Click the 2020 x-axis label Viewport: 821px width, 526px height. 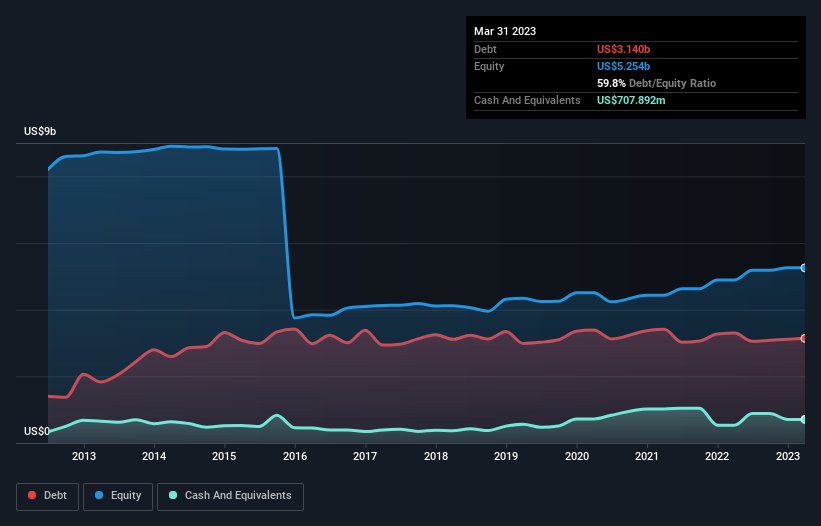[x=576, y=456]
